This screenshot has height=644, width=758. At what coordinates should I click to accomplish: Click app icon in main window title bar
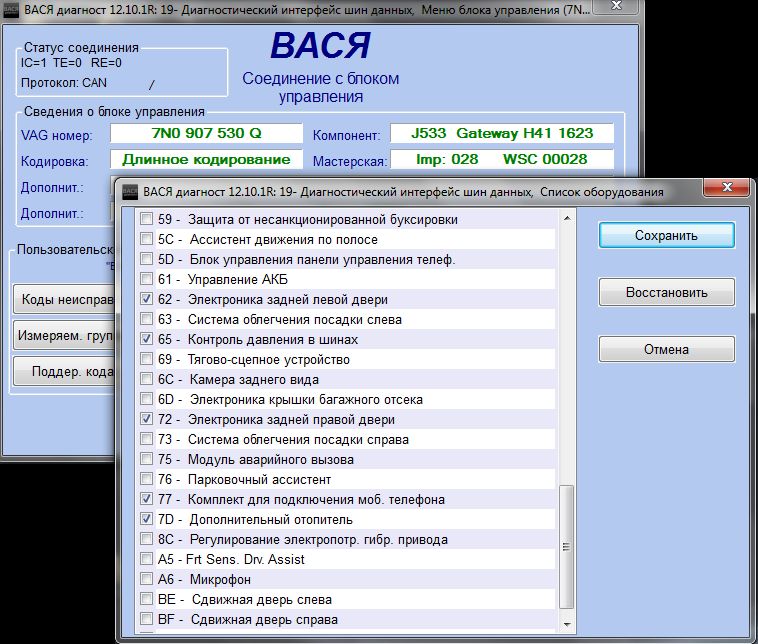point(11,10)
